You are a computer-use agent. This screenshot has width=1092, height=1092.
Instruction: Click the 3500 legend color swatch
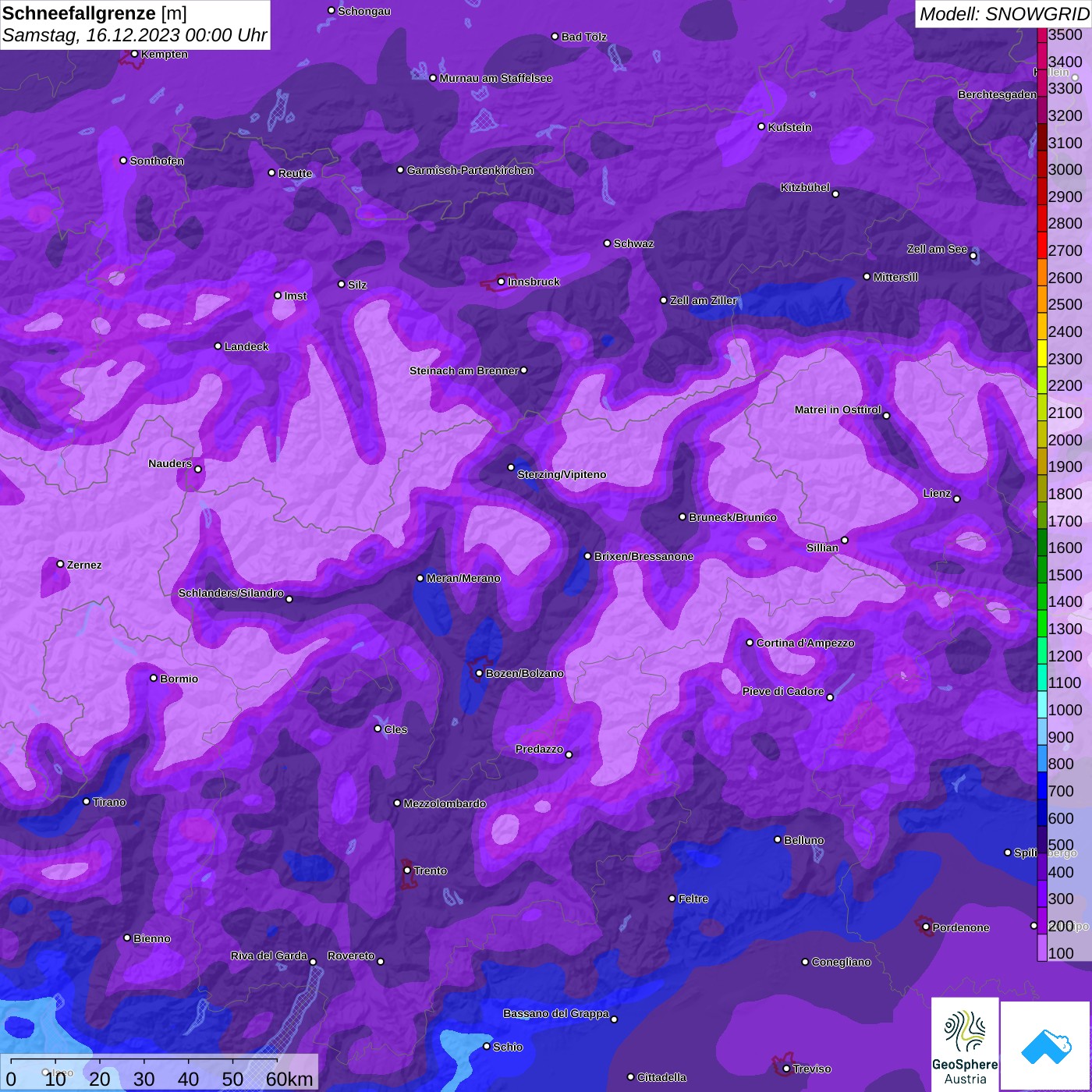[1042, 35]
